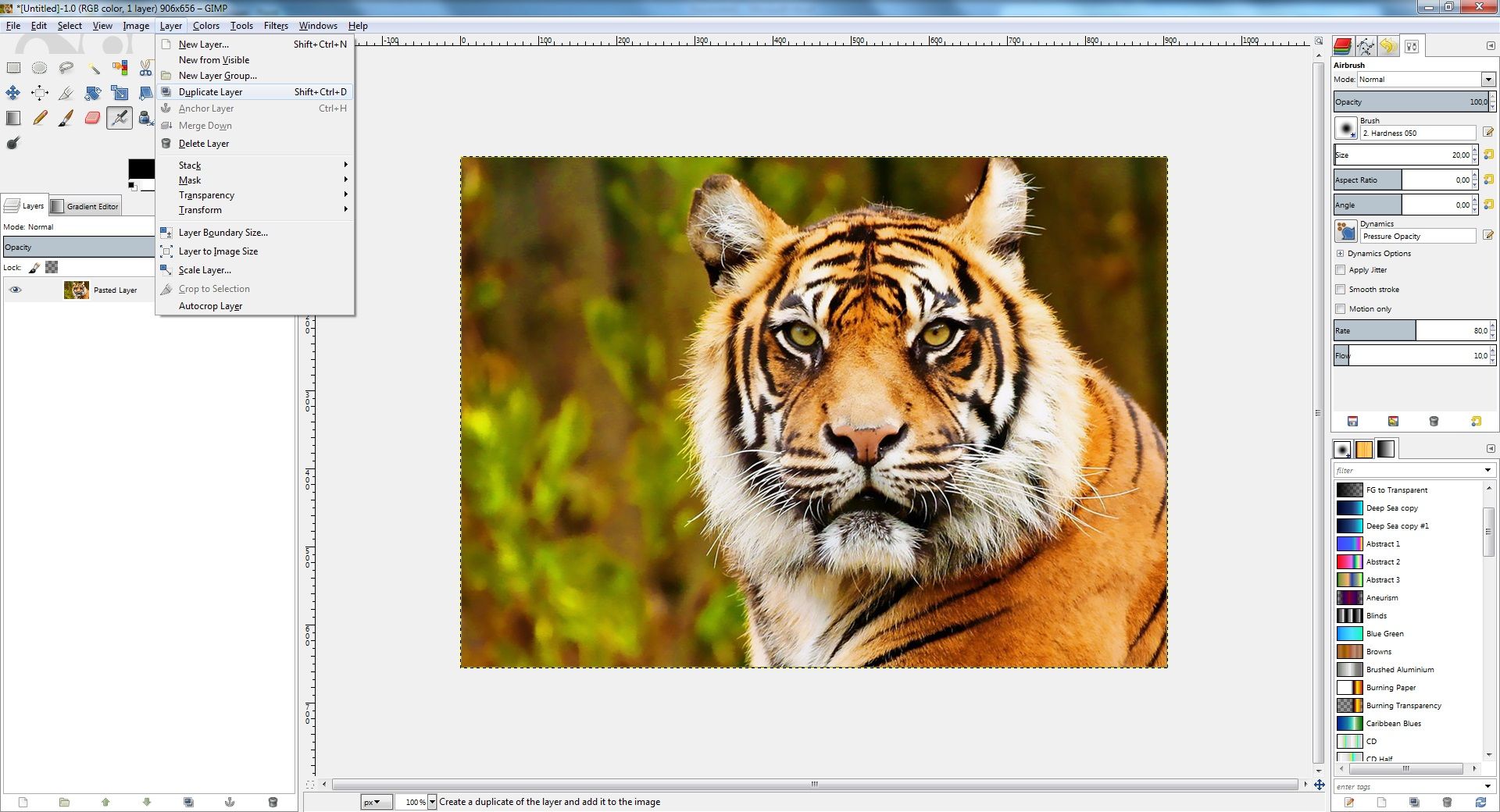Activate the Fuzzy Select magic wand
Image resolution: width=1500 pixels, height=812 pixels.
pyautogui.click(x=94, y=68)
